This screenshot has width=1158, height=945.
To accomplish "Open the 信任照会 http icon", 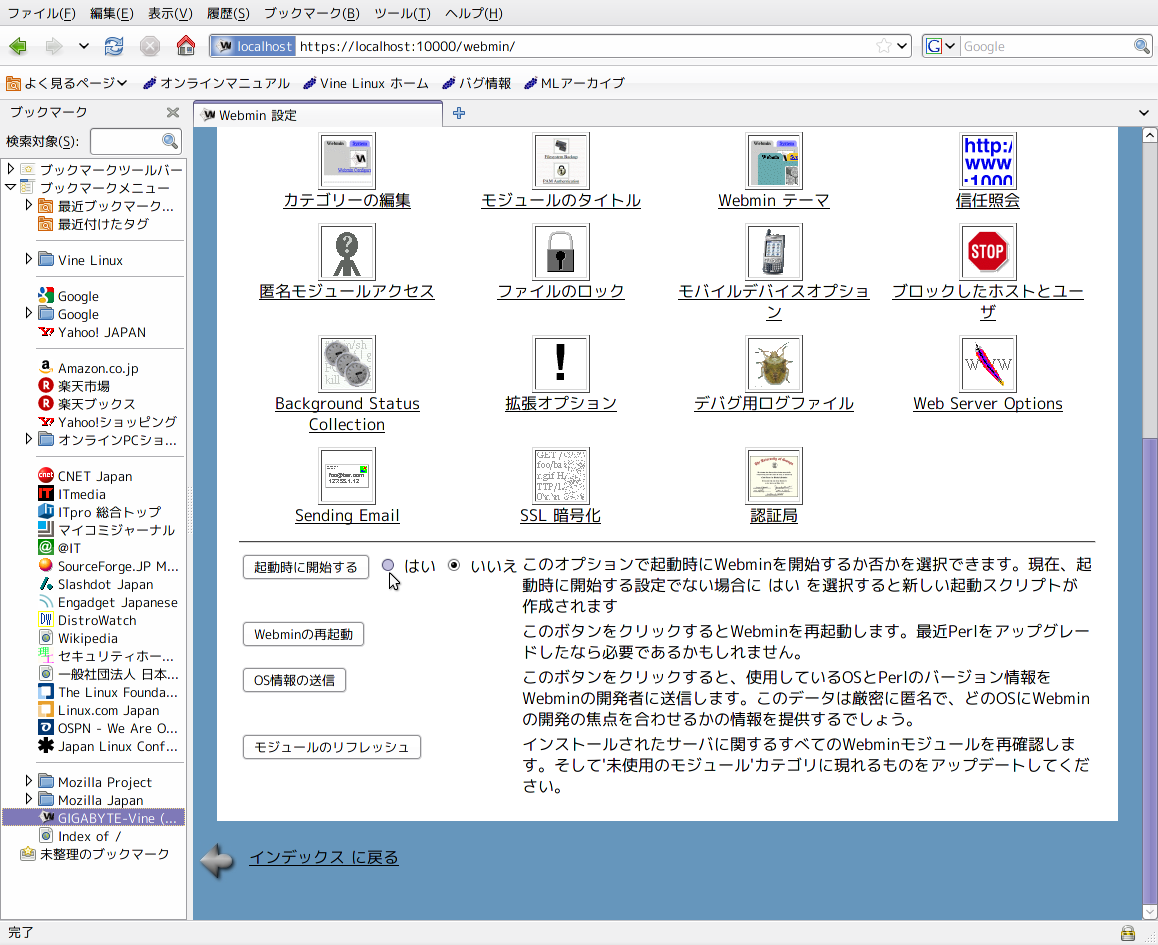I will pyautogui.click(x=987, y=161).
